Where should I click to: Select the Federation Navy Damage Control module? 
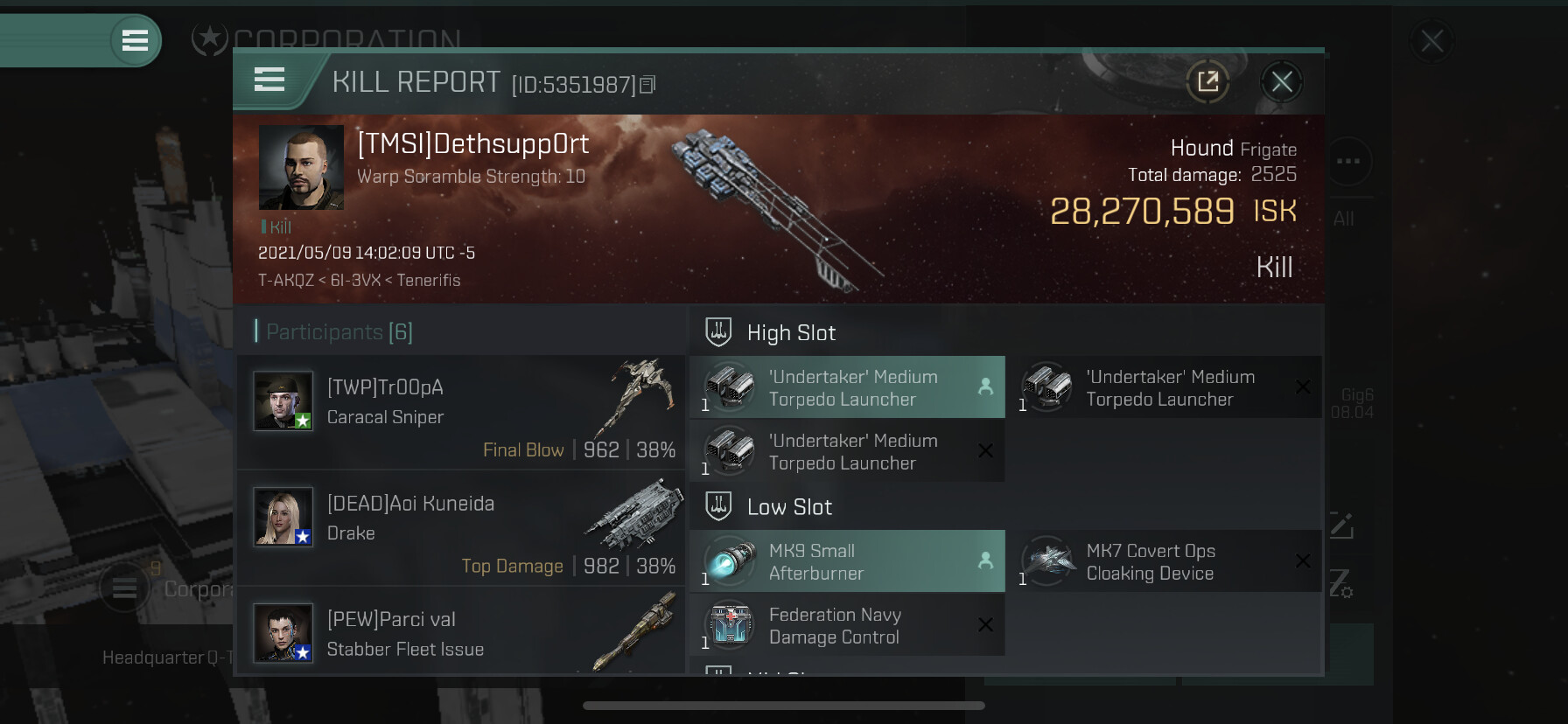tap(847, 625)
